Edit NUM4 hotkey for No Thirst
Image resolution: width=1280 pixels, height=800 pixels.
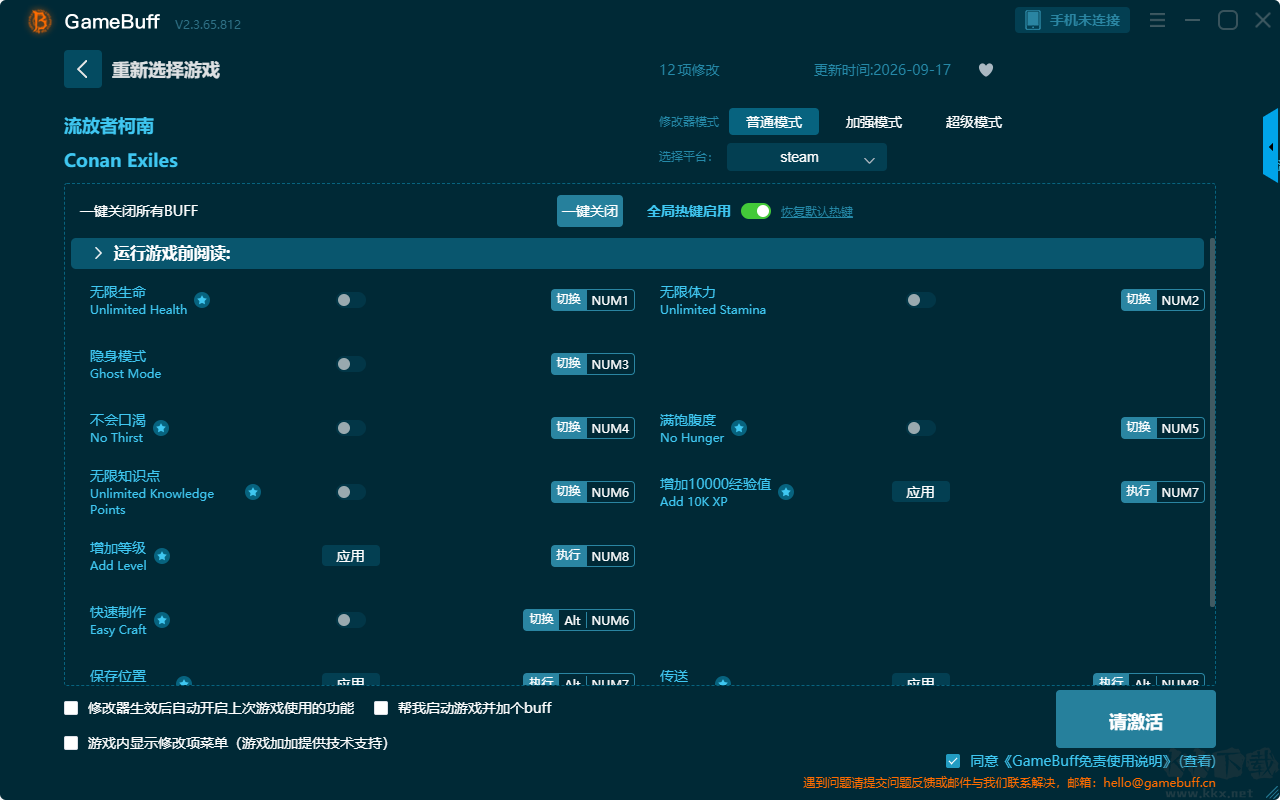point(593,428)
